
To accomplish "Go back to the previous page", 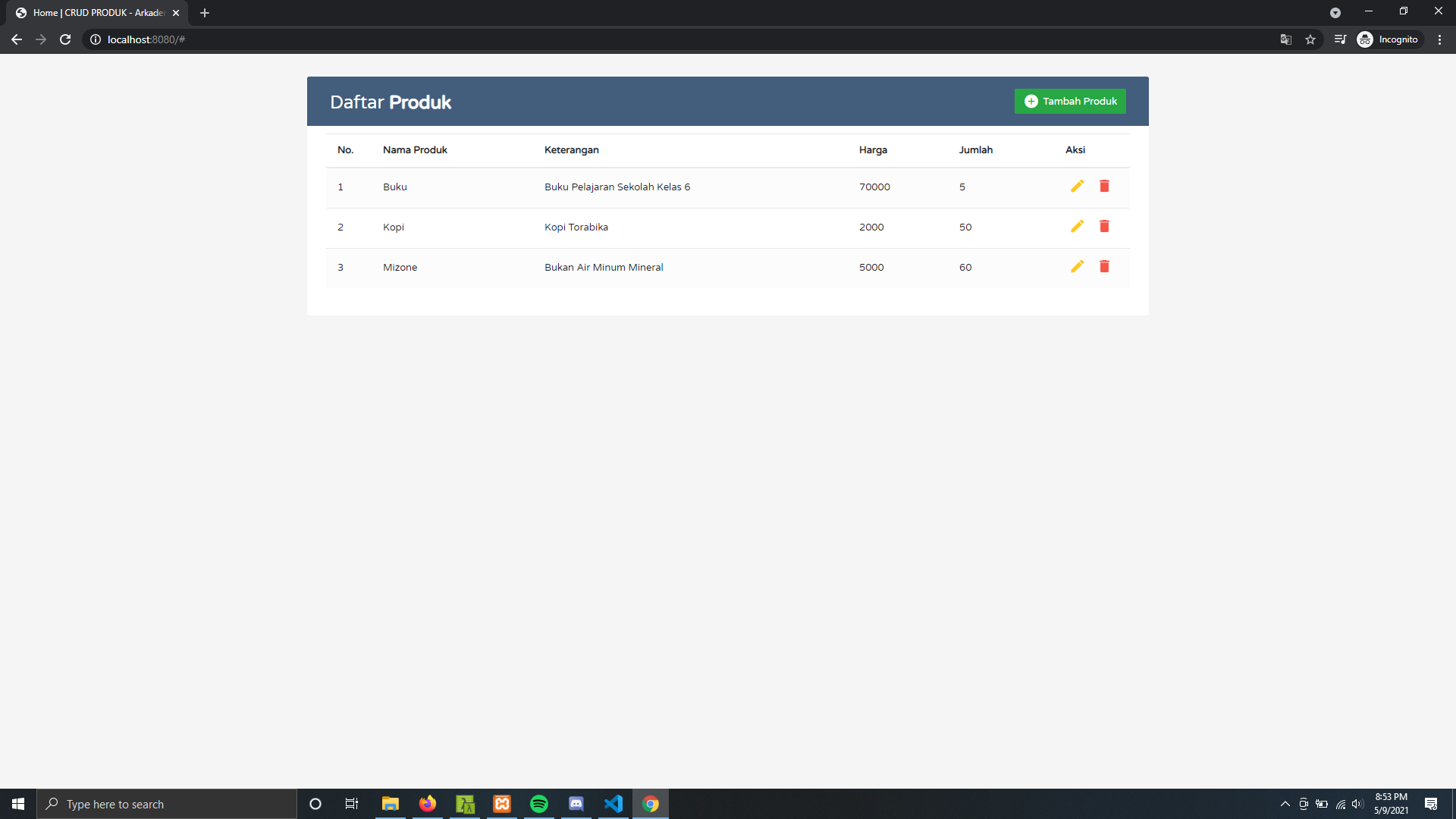I will 17,39.
